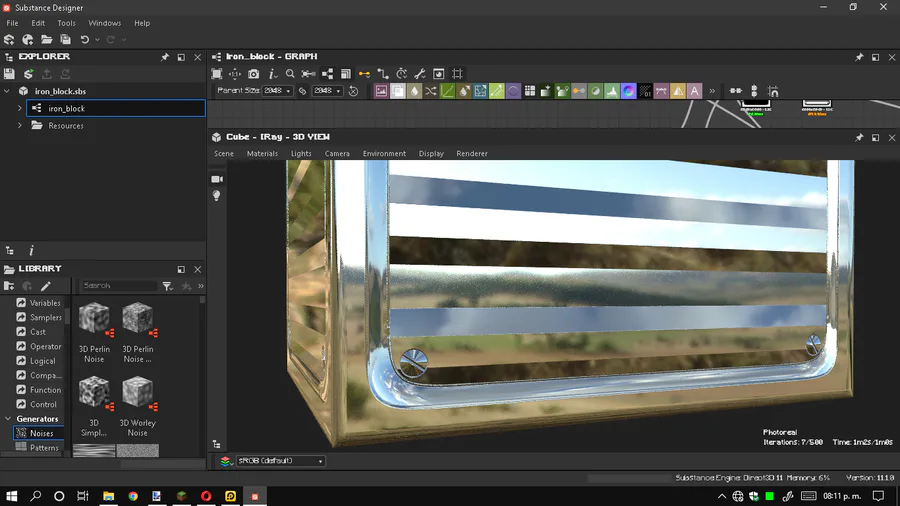The height and width of the screenshot is (506, 900).
Task: Select the Noises category in Library
Action: pos(41,434)
